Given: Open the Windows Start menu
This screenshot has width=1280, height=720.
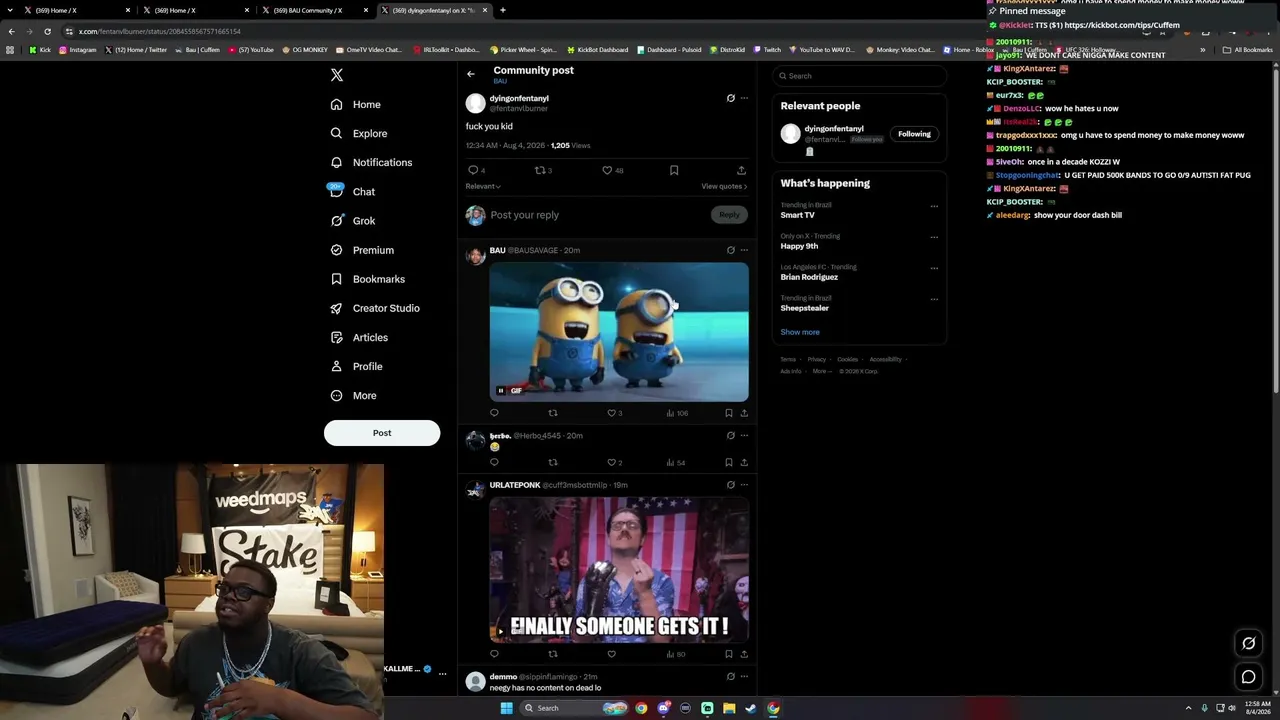Looking at the screenshot, I should (507, 708).
